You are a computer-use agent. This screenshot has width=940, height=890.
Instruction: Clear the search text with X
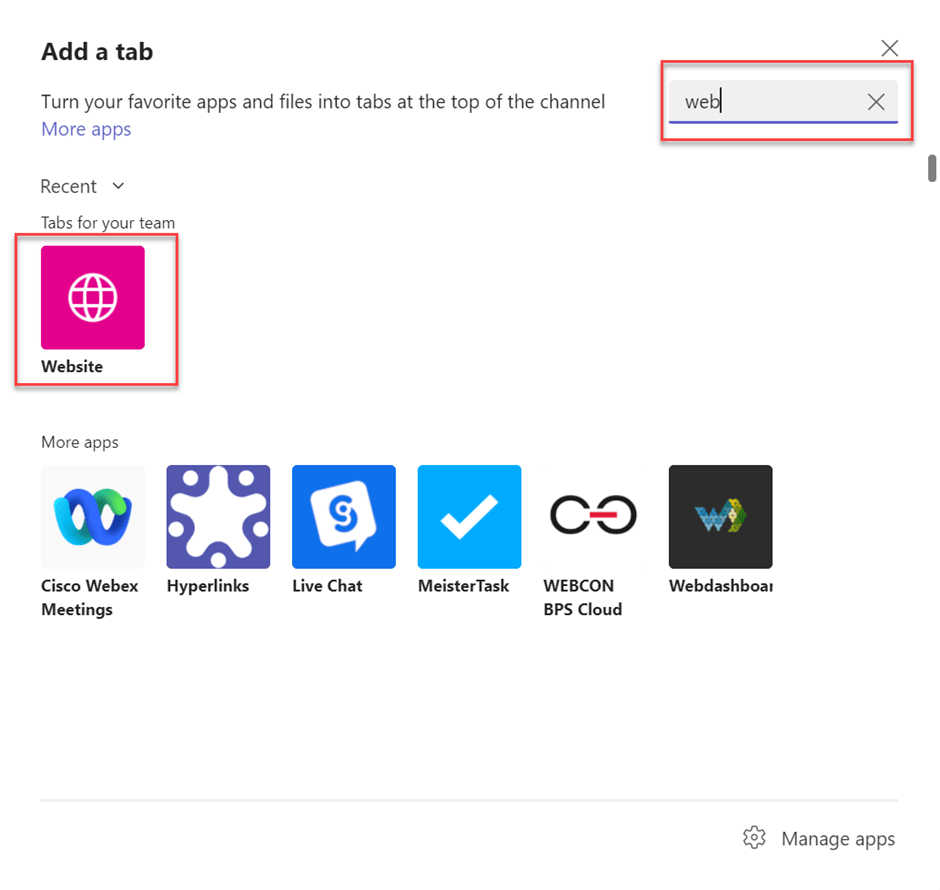click(876, 102)
